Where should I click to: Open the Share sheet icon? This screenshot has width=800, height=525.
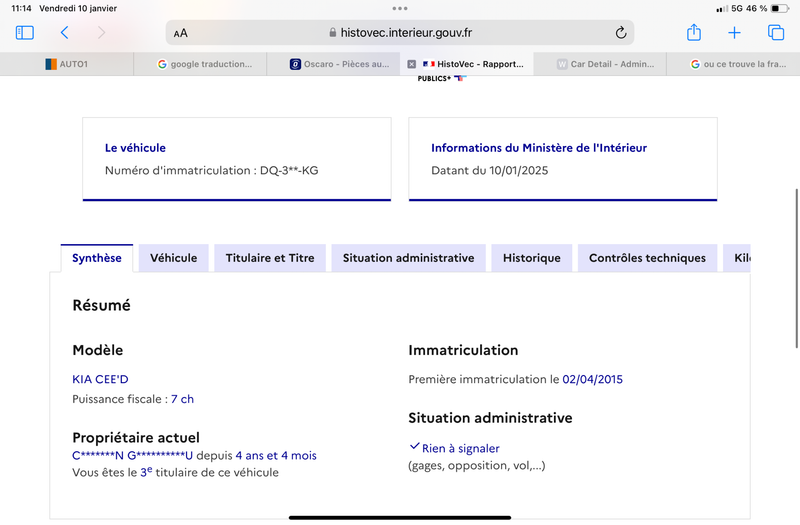pos(694,32)
